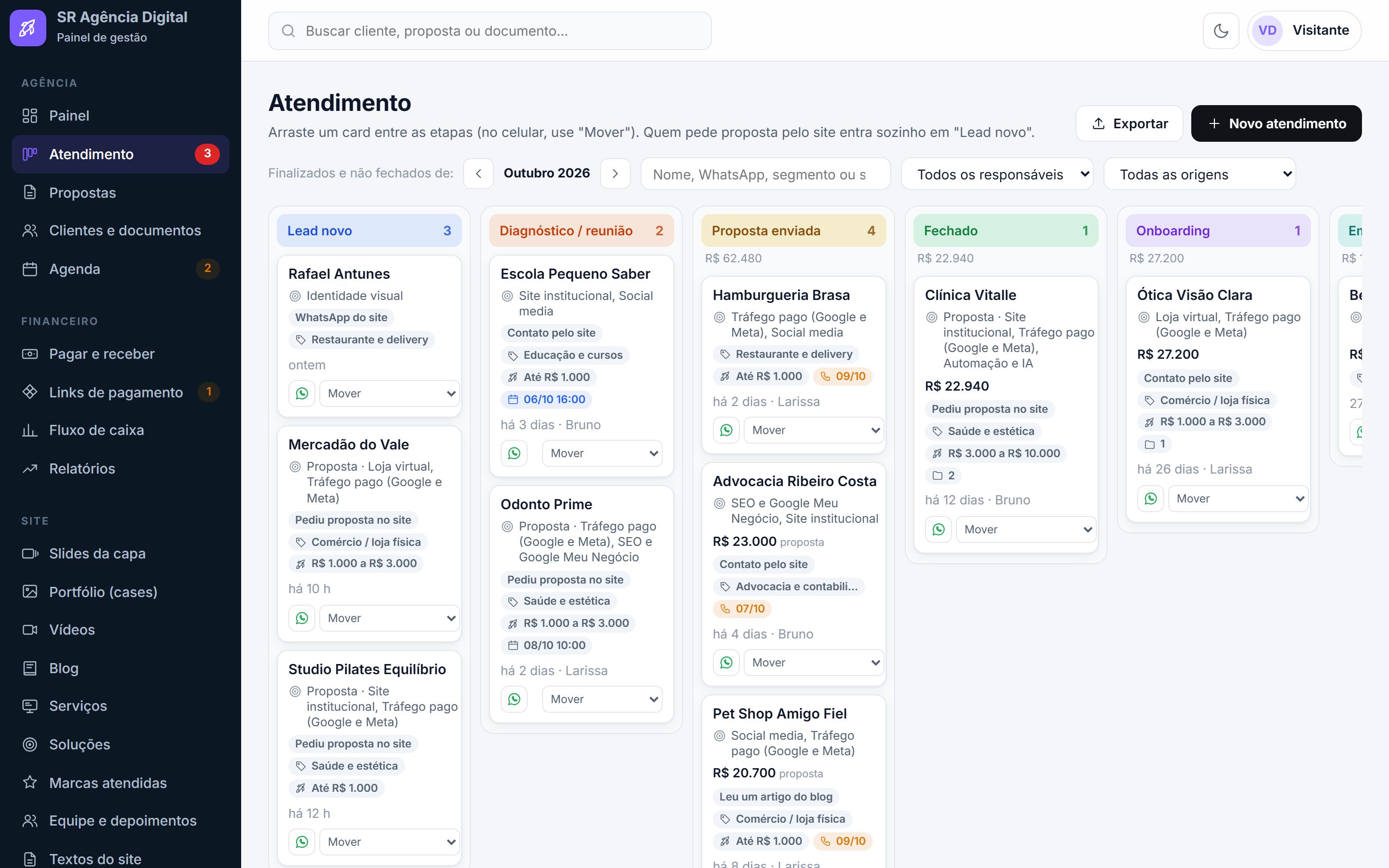Open Todos os responsáveis filter dropdown

(997, 174)
